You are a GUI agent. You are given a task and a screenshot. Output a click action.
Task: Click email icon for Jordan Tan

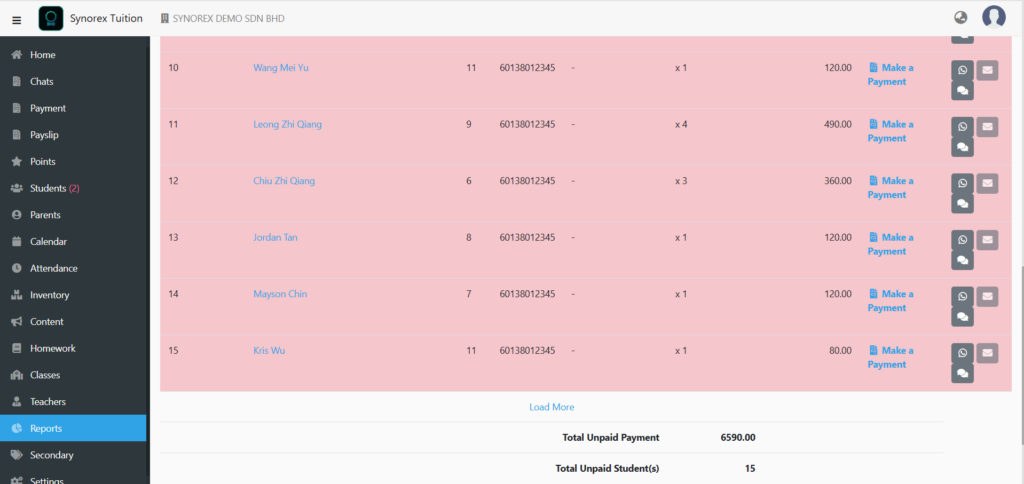click(x=987, y=240)
